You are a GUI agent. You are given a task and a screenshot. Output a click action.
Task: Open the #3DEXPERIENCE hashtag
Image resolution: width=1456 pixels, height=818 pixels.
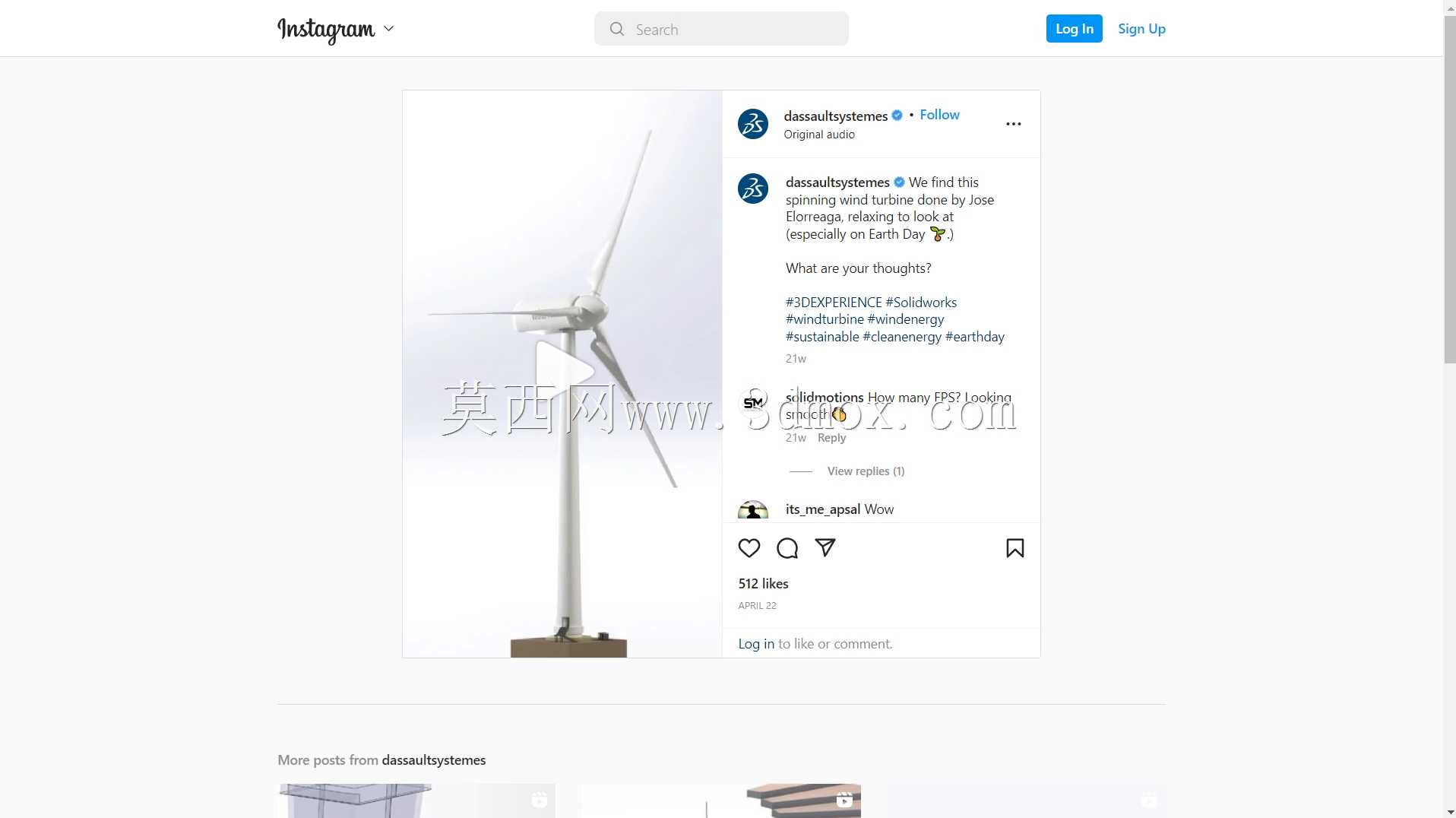834,303
